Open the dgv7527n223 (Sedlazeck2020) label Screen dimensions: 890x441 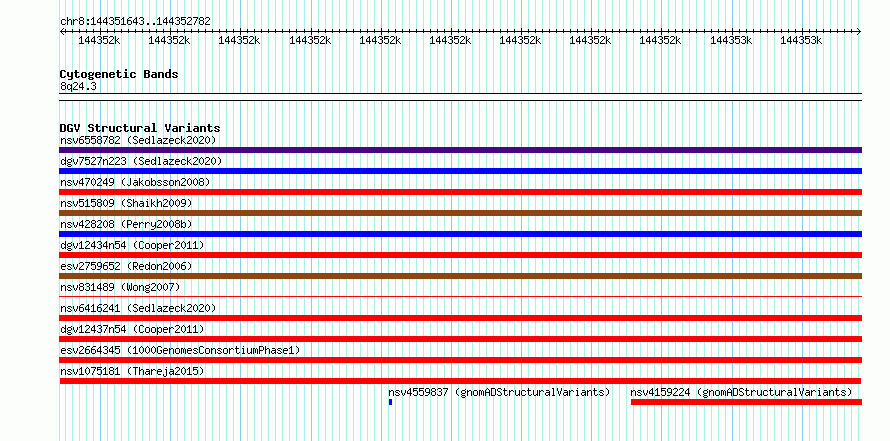(x=141, y=161)
